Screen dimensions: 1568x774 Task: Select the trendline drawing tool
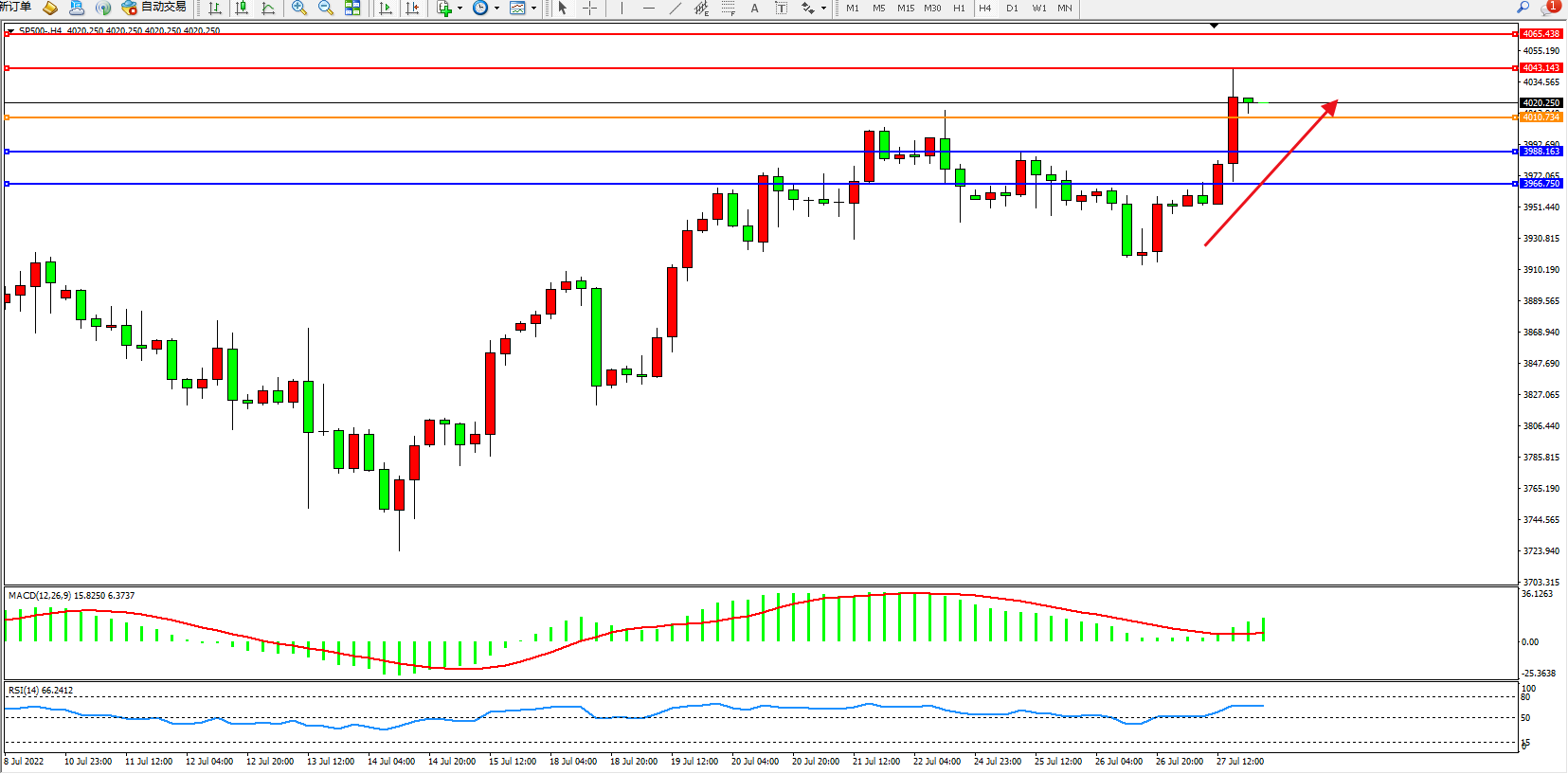pyautogui.click(x=675, y=9)
